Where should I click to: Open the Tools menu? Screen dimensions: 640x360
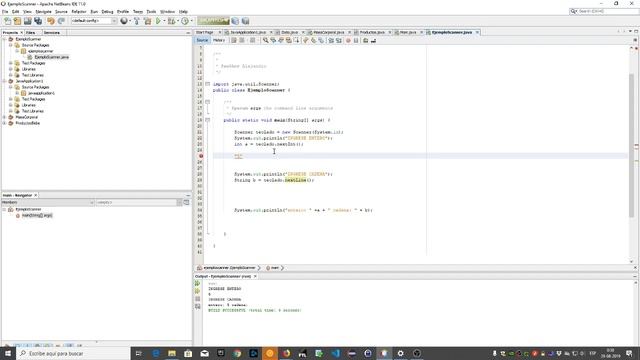point(151,12)
